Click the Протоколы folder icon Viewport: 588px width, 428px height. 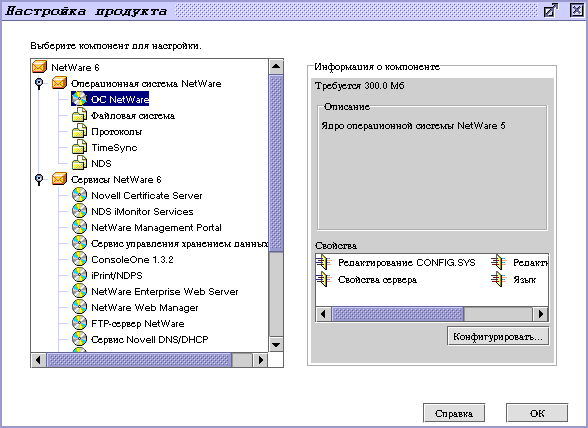79,131
